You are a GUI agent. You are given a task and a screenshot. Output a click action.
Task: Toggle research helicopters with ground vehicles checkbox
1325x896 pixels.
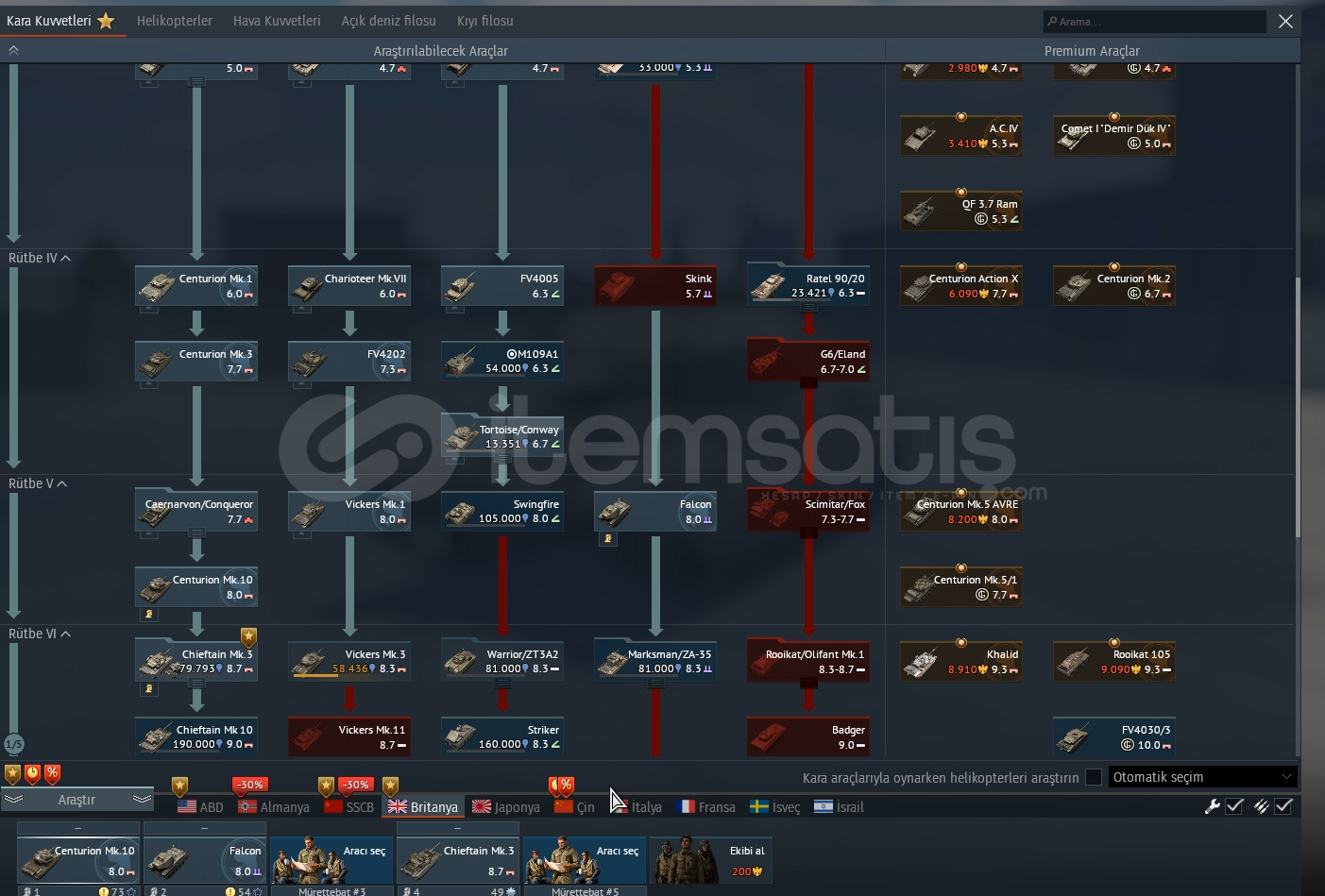tap(1094, 777)
